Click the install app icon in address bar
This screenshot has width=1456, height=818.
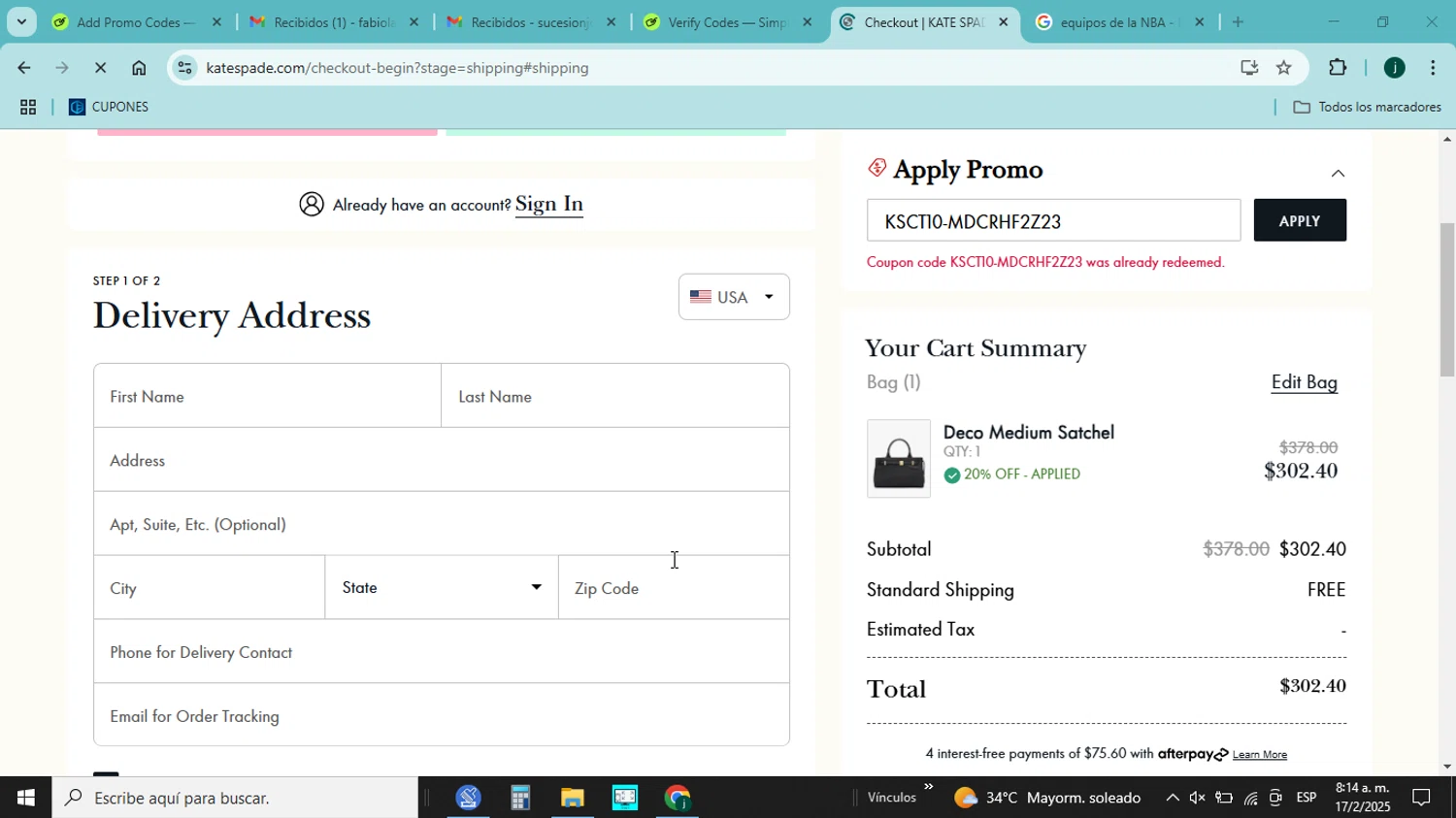1249,67
